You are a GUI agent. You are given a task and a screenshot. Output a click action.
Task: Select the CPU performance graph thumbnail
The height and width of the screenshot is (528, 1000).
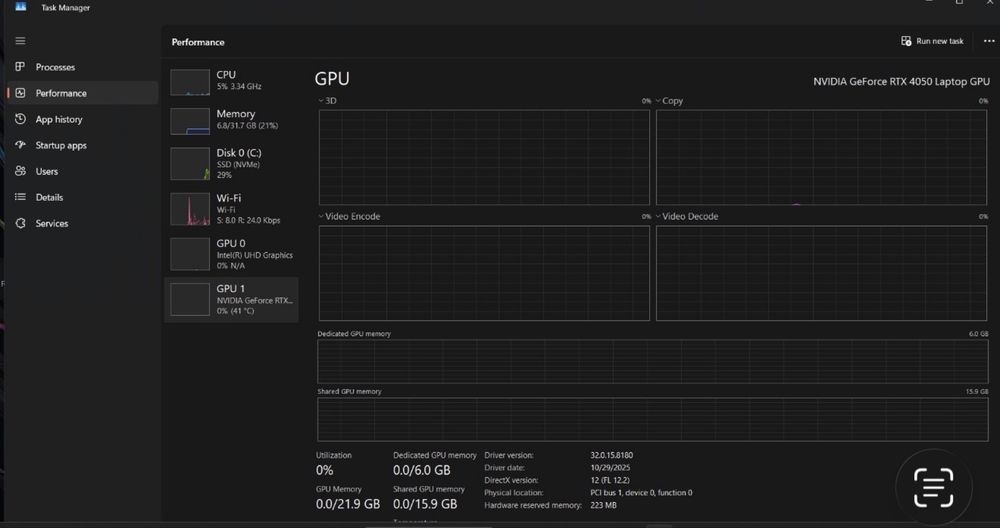pyautogui.click(x=190, y=82)
